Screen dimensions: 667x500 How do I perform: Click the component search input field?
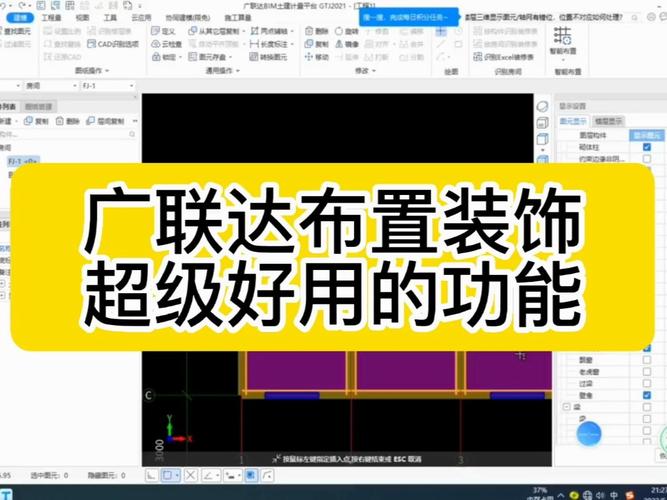(x=68, y=134)
